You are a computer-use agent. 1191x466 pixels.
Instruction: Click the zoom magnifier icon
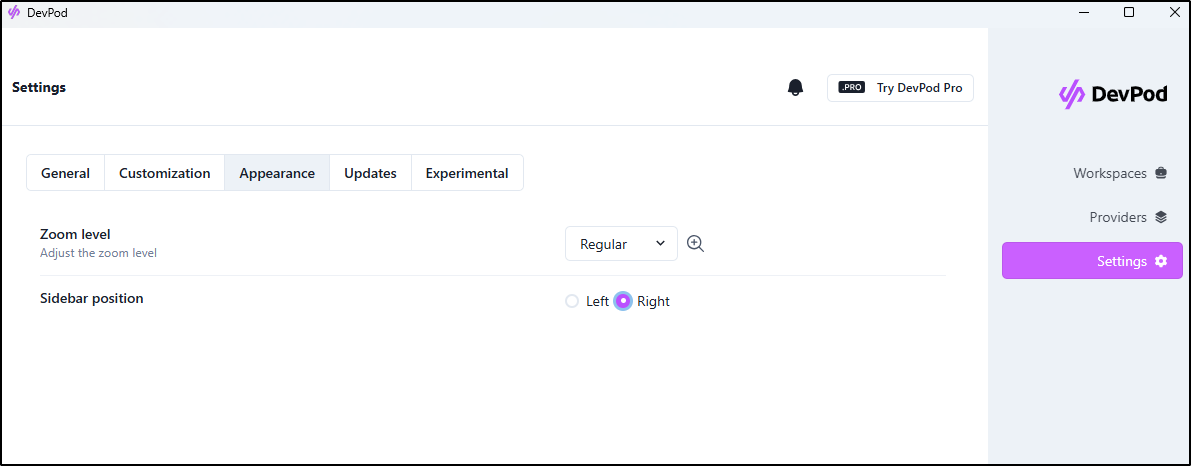[696, 243]
